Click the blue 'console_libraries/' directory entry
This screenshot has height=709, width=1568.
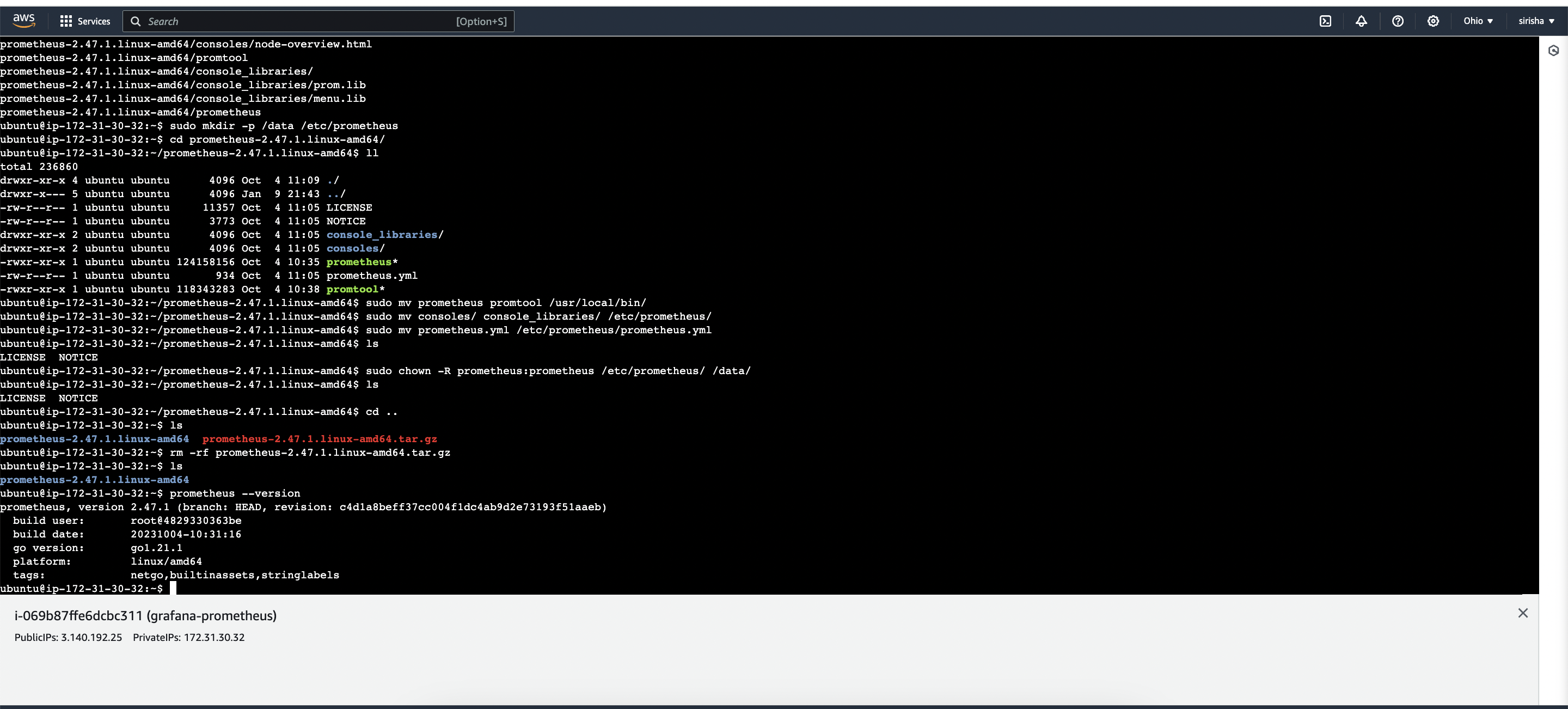385,234
